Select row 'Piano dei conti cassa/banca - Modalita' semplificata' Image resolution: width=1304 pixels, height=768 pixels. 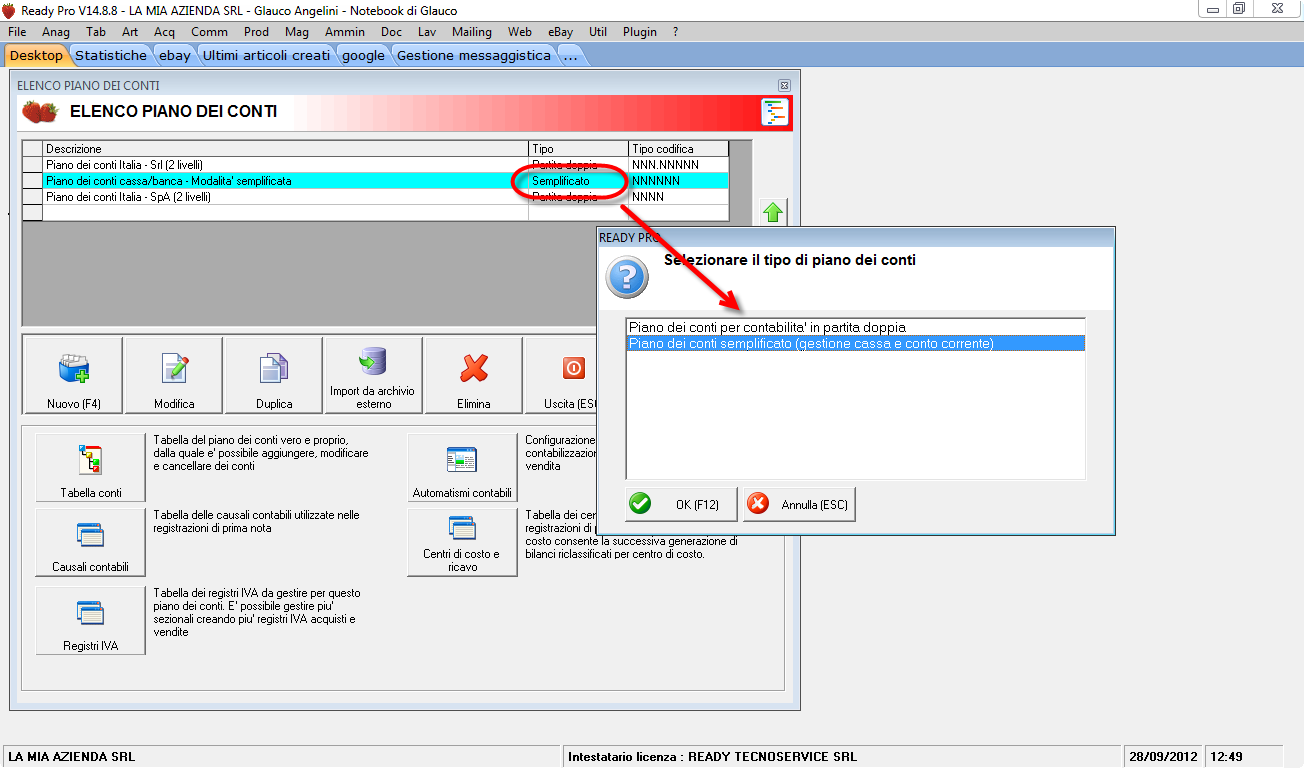375,180
